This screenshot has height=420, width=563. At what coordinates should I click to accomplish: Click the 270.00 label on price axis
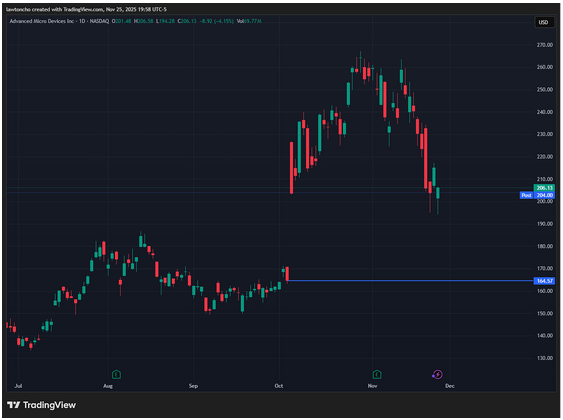[545, 45]
